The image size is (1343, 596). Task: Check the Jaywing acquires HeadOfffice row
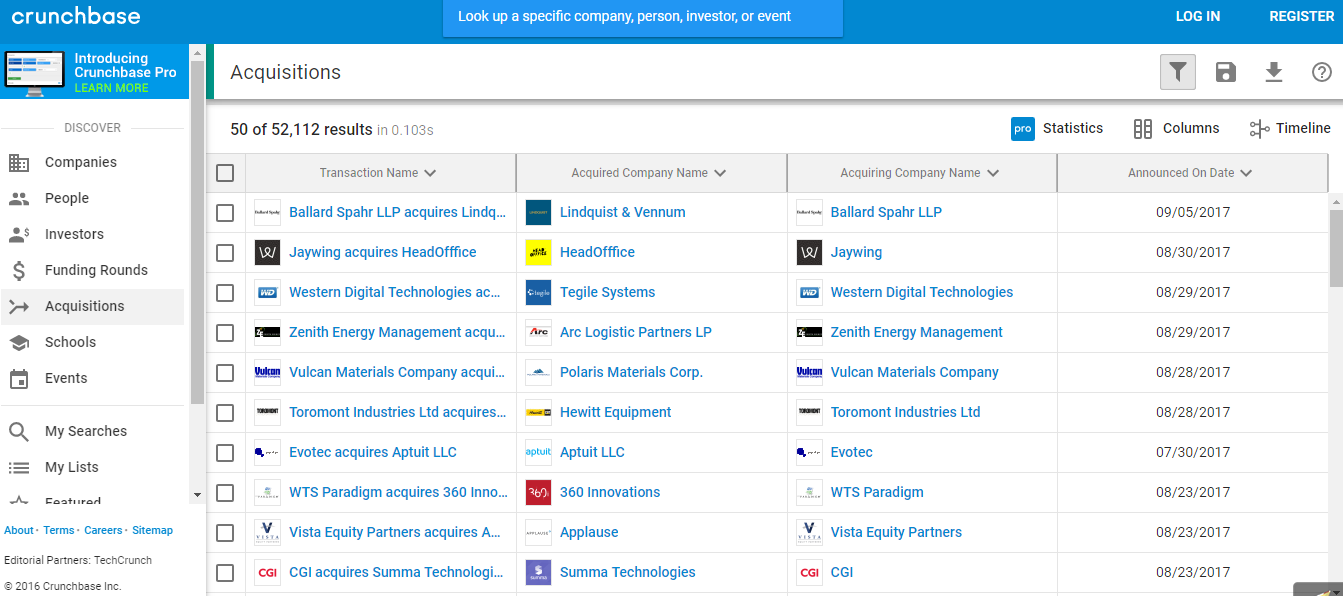coord(225,252)
